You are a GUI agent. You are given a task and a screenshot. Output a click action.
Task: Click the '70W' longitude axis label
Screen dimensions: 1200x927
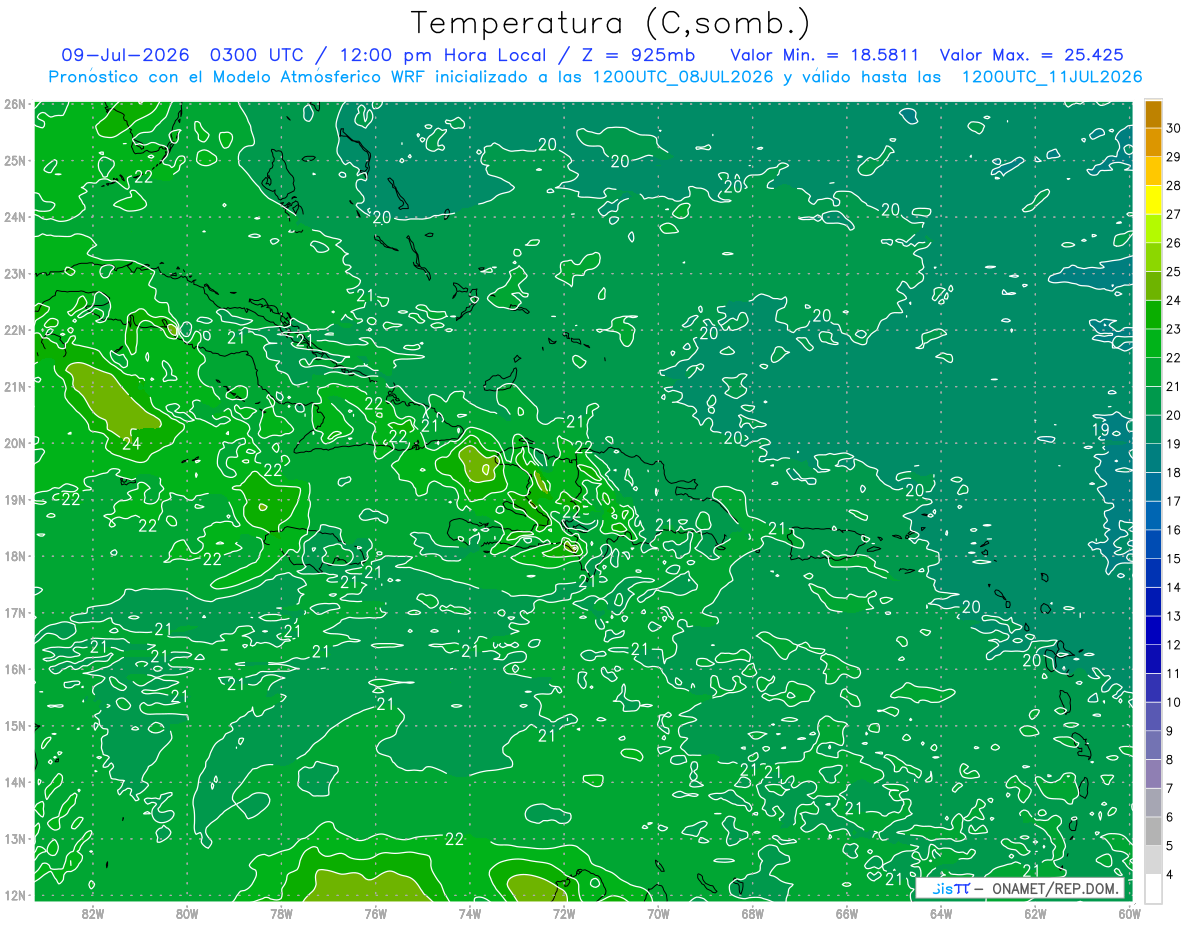coord(658,914)
